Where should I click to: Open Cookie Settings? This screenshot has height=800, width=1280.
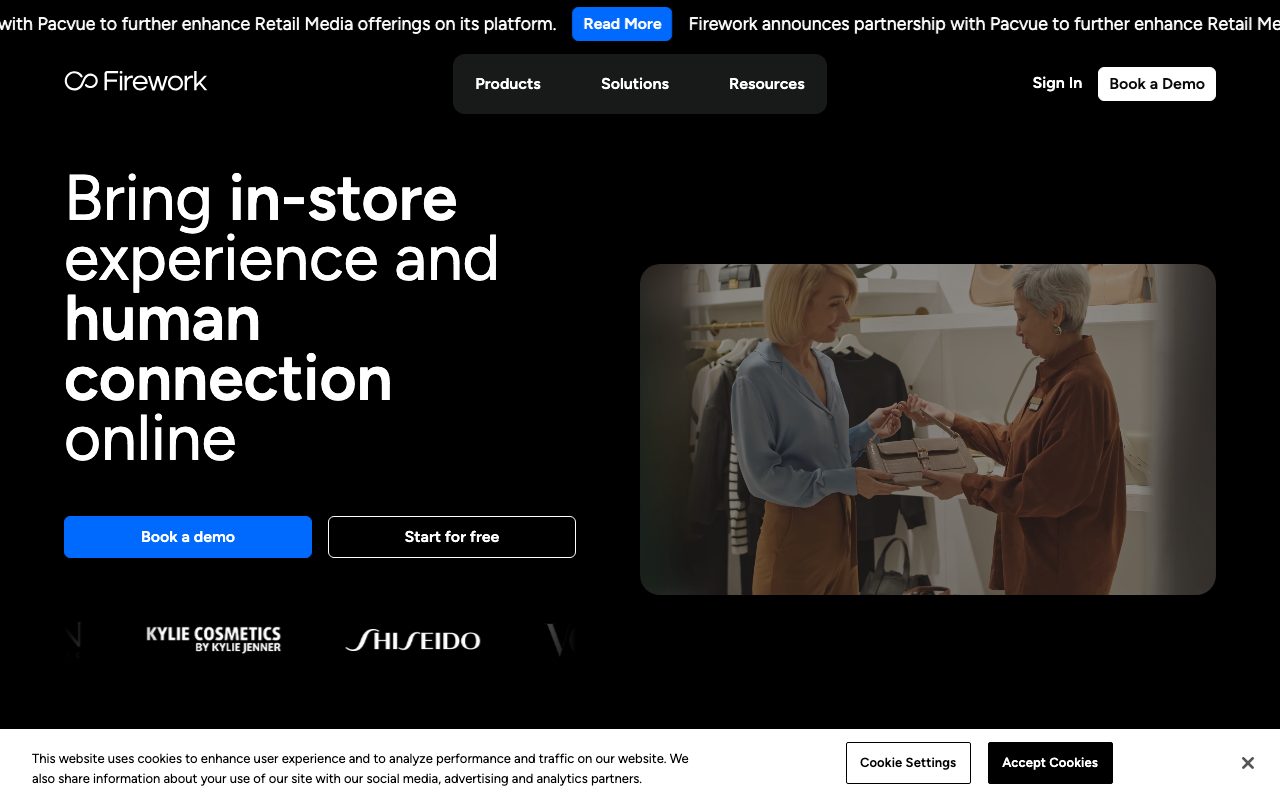click(x=908, y=763)
